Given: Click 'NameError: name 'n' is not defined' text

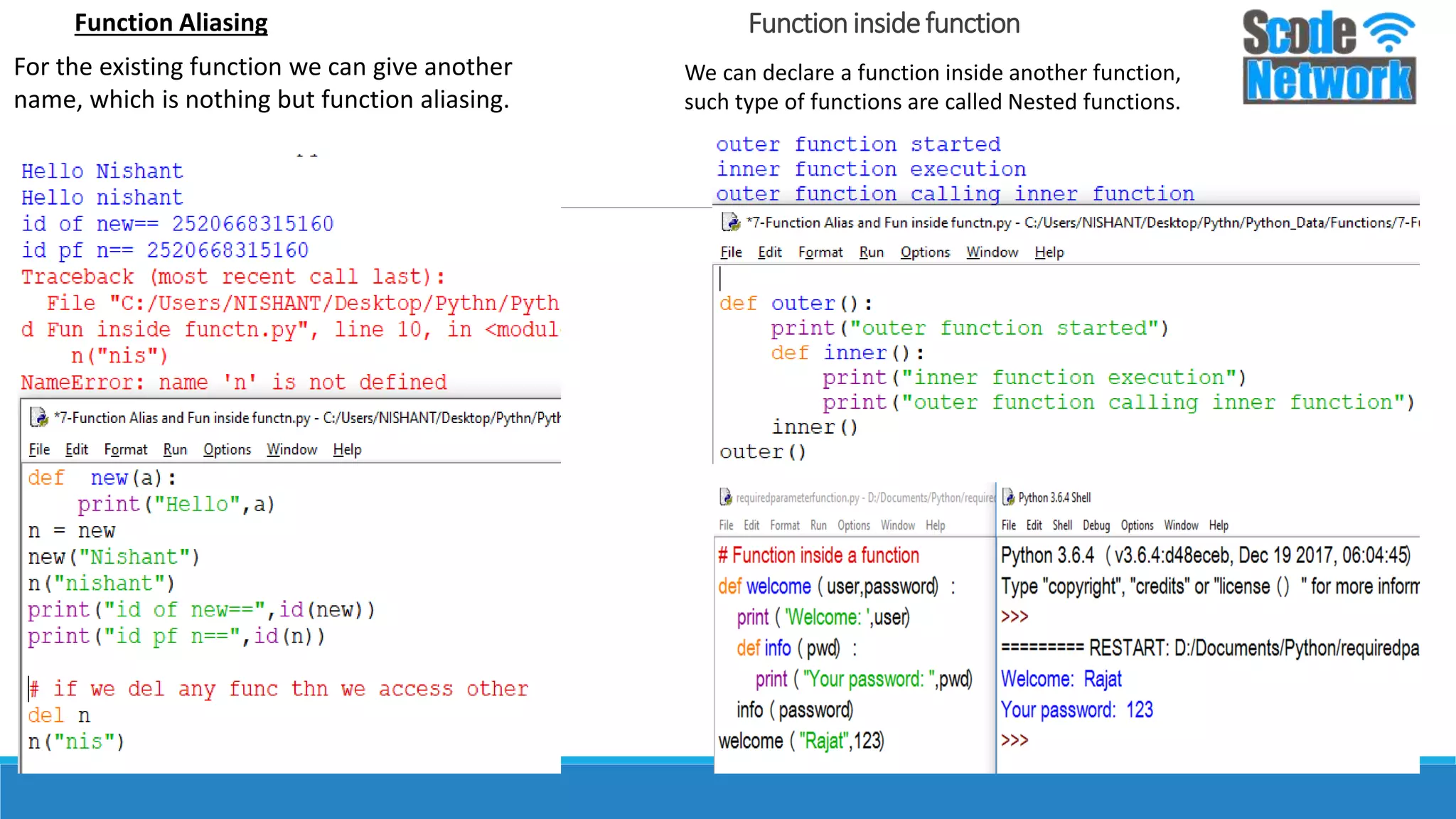Looking at the screenshot, I should (234, 382).
